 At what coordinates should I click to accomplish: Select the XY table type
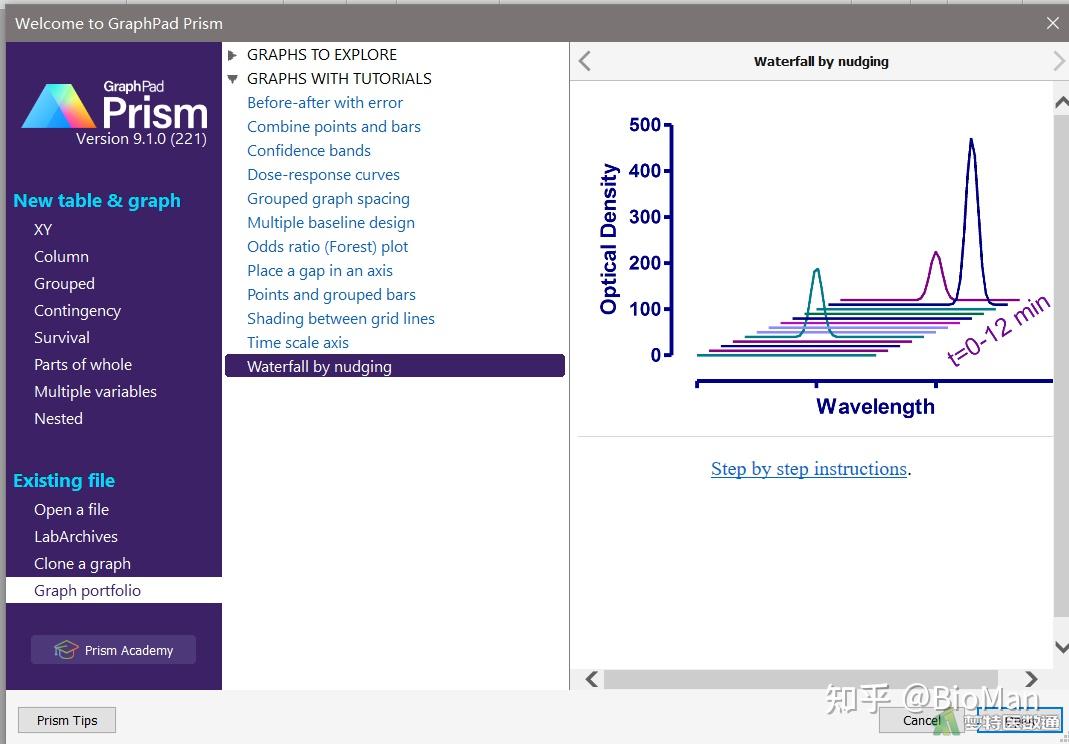(43, 230)
